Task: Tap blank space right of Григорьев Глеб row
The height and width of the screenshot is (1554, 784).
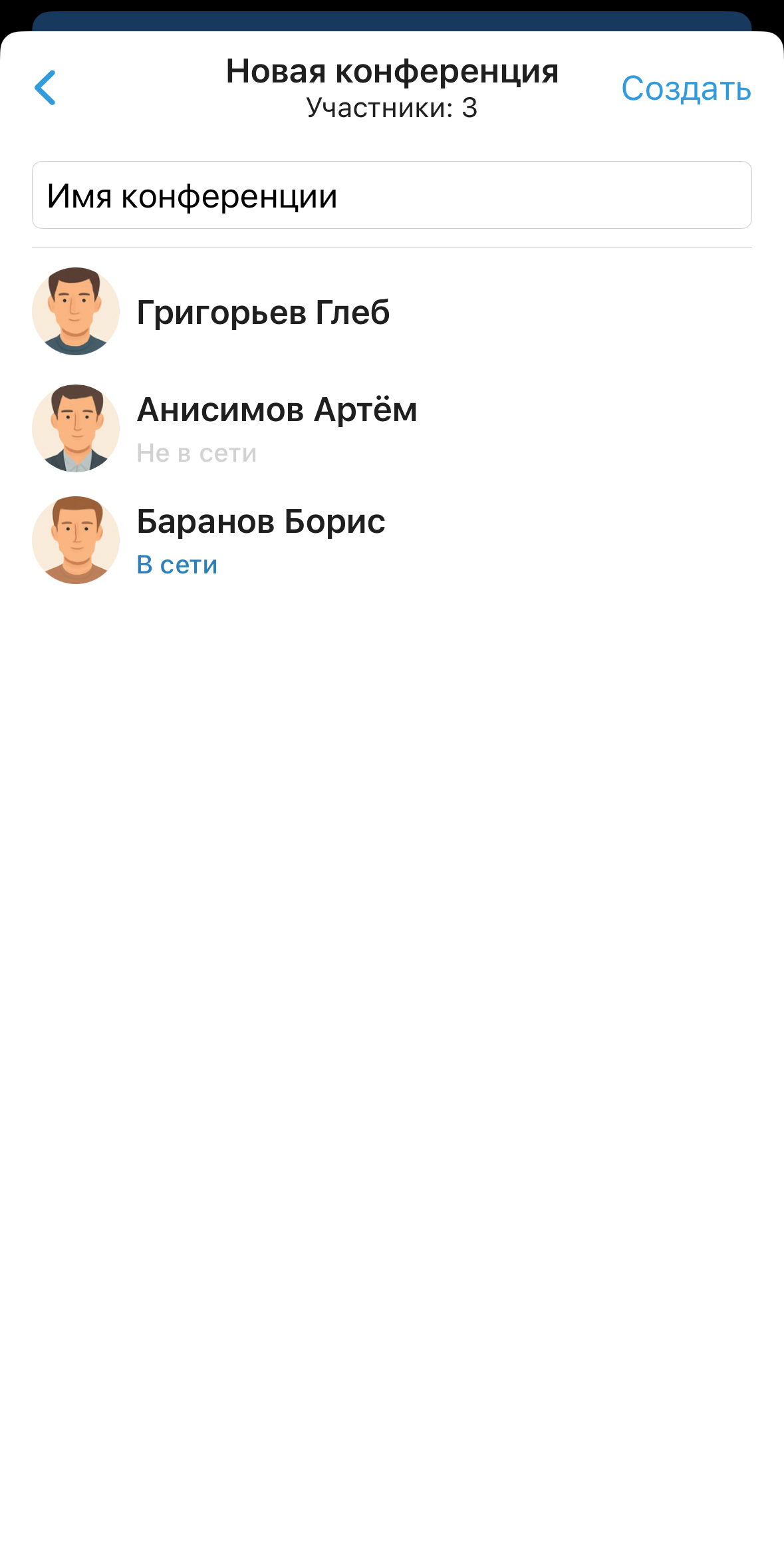Action: click(572, 311)
